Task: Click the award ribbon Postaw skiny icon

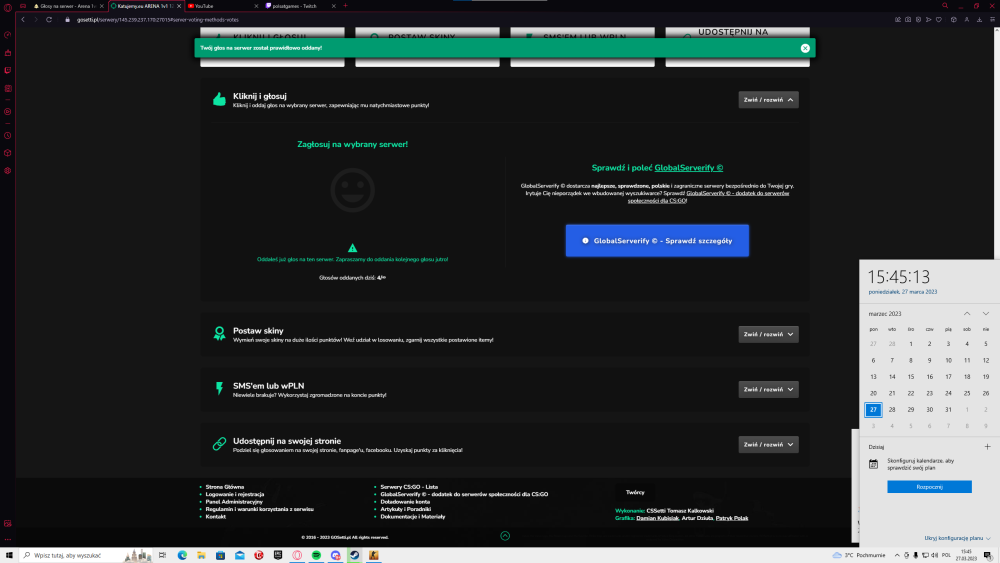Action: [x=219, y=333]
